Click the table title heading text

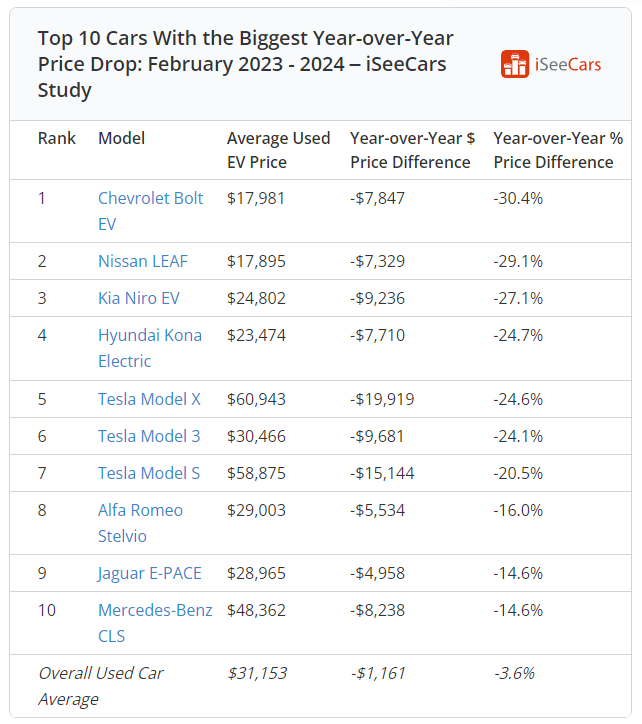pos(246,64)
